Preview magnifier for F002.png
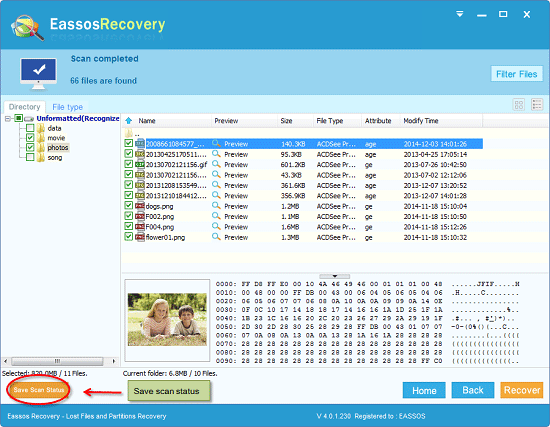This screenshot has width=550, height=427. coord(216,216)
